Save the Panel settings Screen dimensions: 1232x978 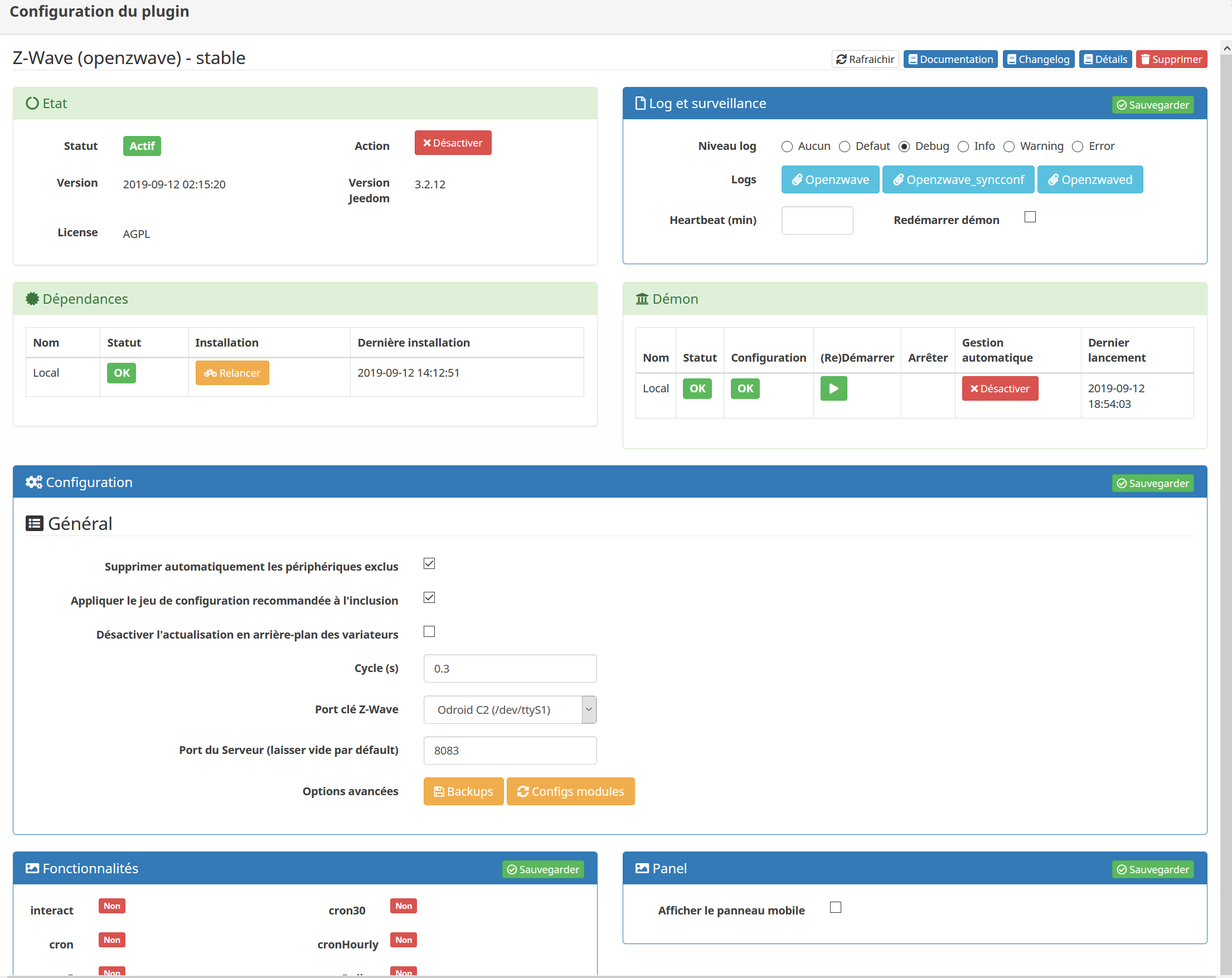point(1153,869)
